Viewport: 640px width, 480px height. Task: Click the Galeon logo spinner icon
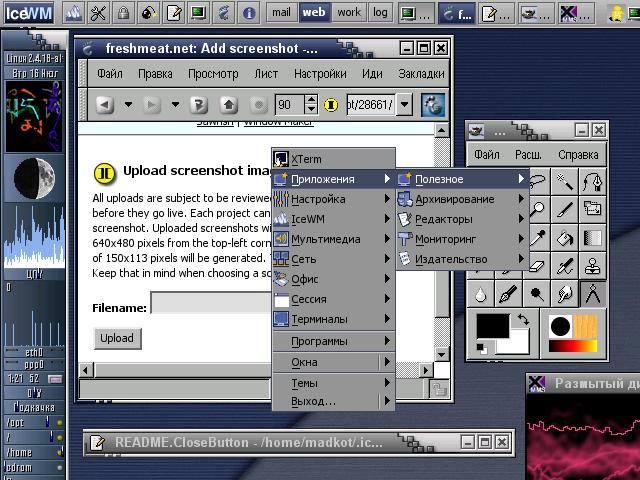coord(433,105)
